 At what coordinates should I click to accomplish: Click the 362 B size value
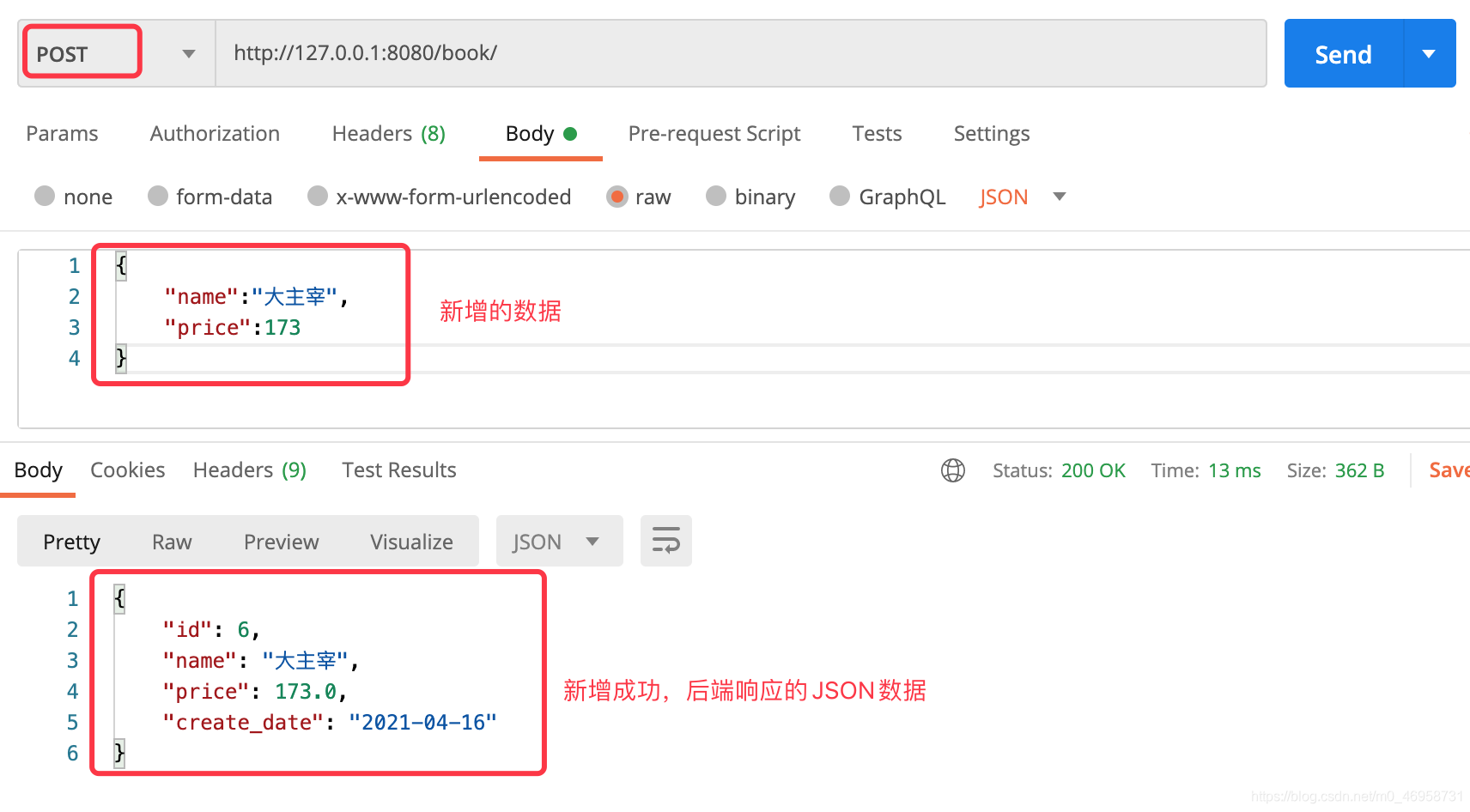[1359, 470]
